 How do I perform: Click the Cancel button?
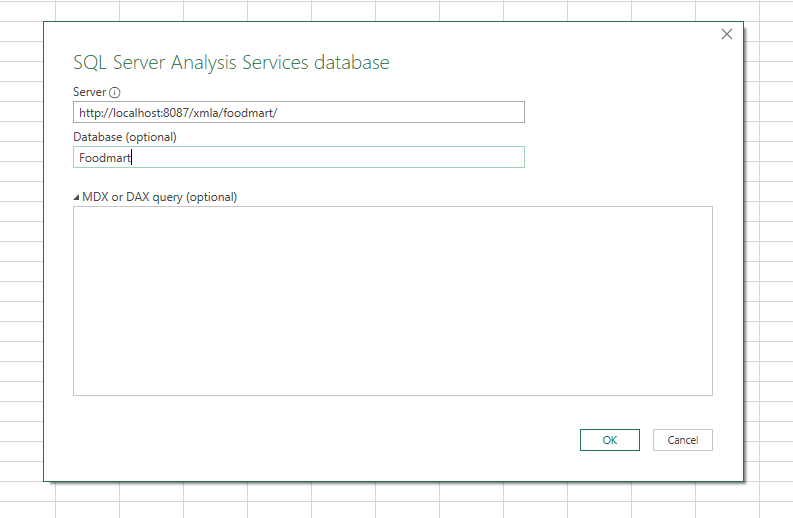683,440
